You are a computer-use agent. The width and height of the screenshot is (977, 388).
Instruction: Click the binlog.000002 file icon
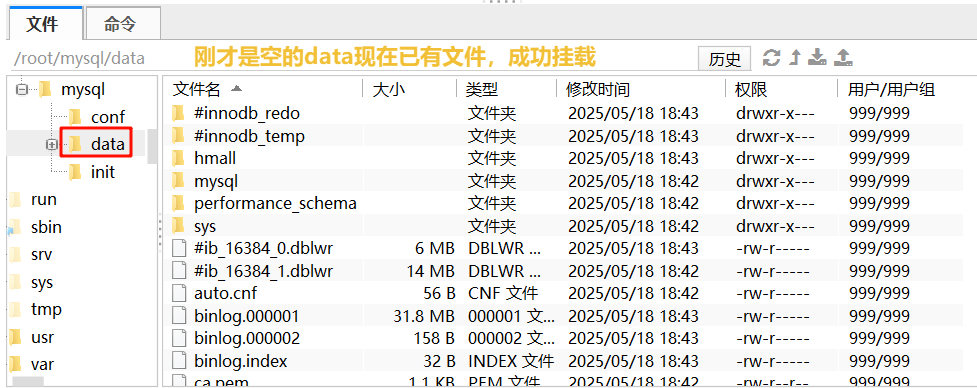point(179,338)
